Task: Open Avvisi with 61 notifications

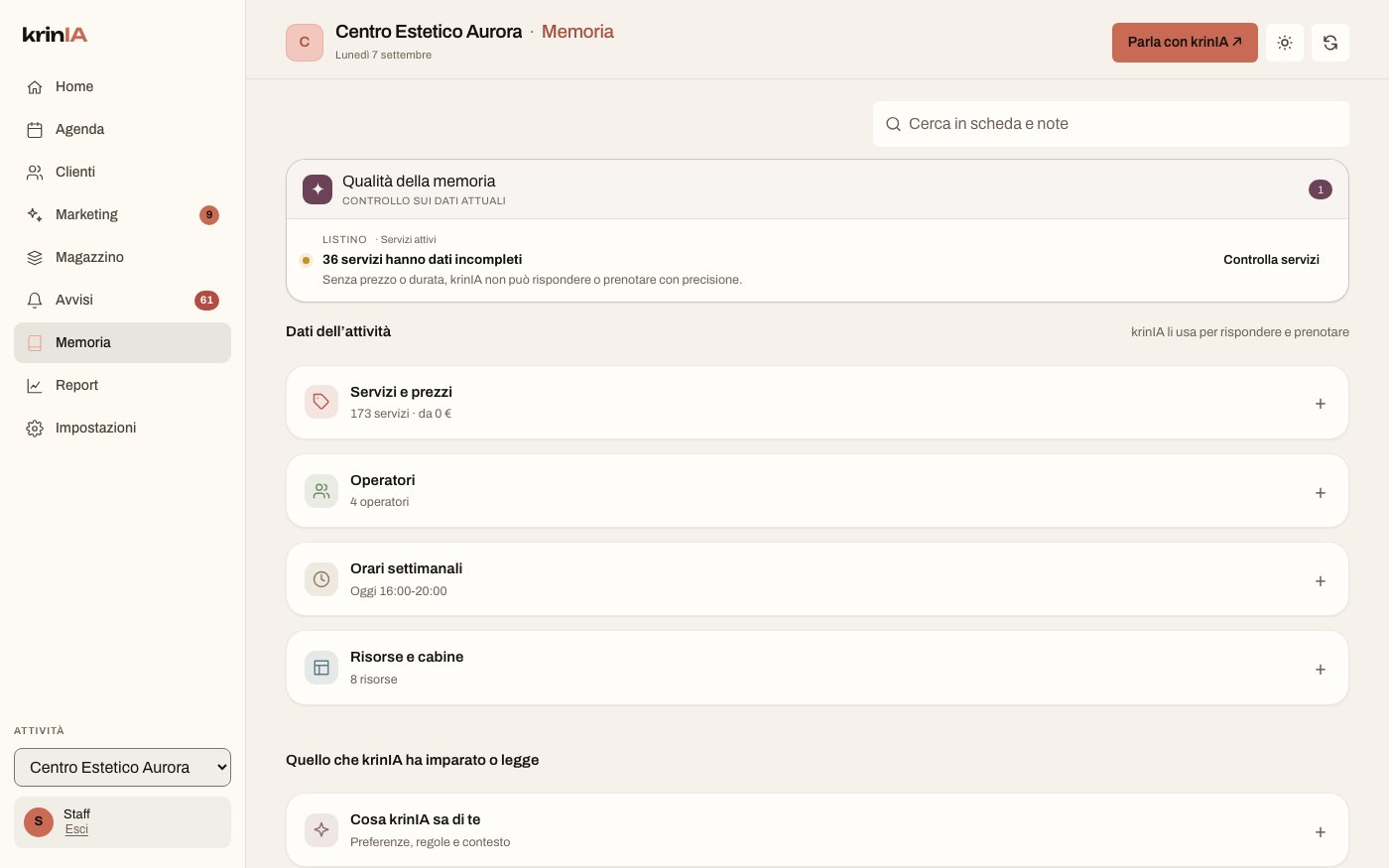Action: (x=122, y=300)
